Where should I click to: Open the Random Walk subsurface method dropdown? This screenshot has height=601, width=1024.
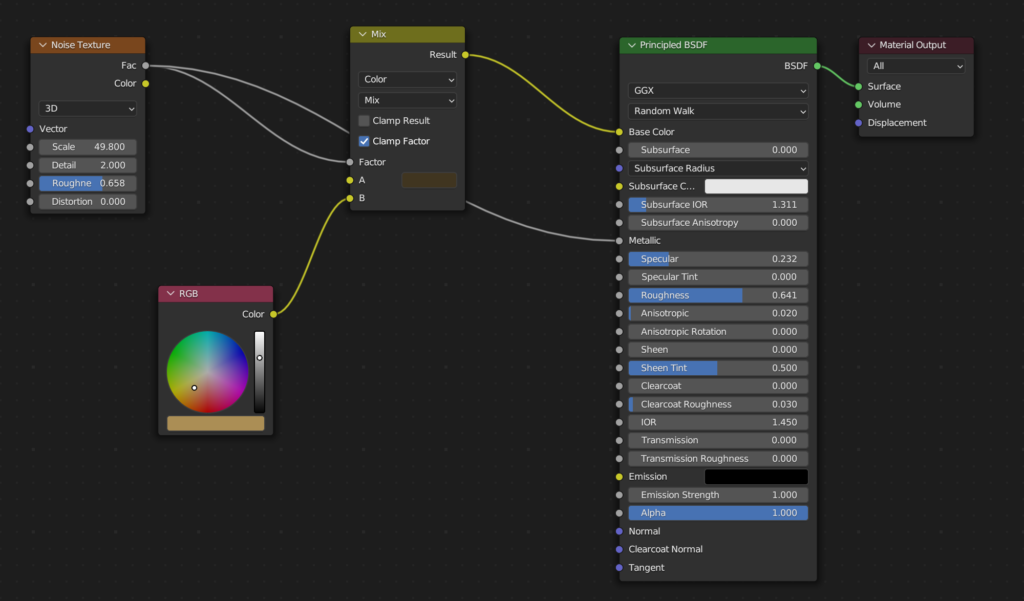pyautogui.click(x=718, y=111)
